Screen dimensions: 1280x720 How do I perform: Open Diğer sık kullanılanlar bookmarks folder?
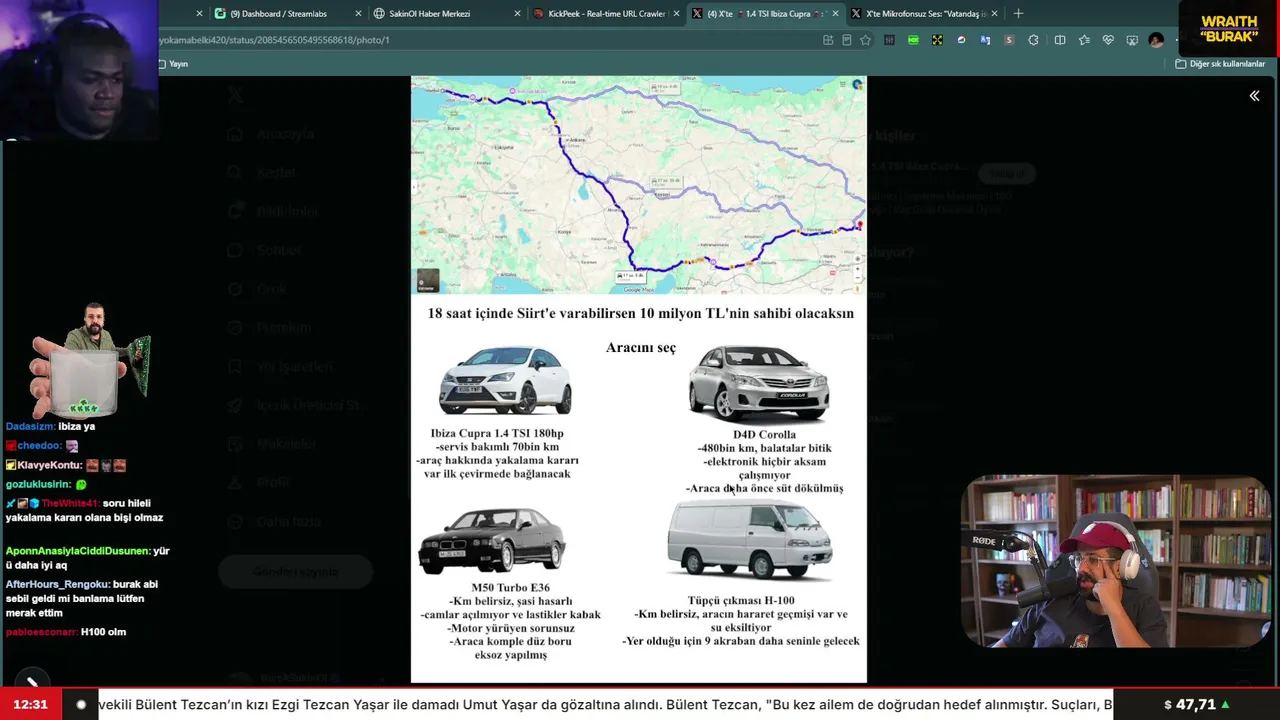click(1220, 64)
